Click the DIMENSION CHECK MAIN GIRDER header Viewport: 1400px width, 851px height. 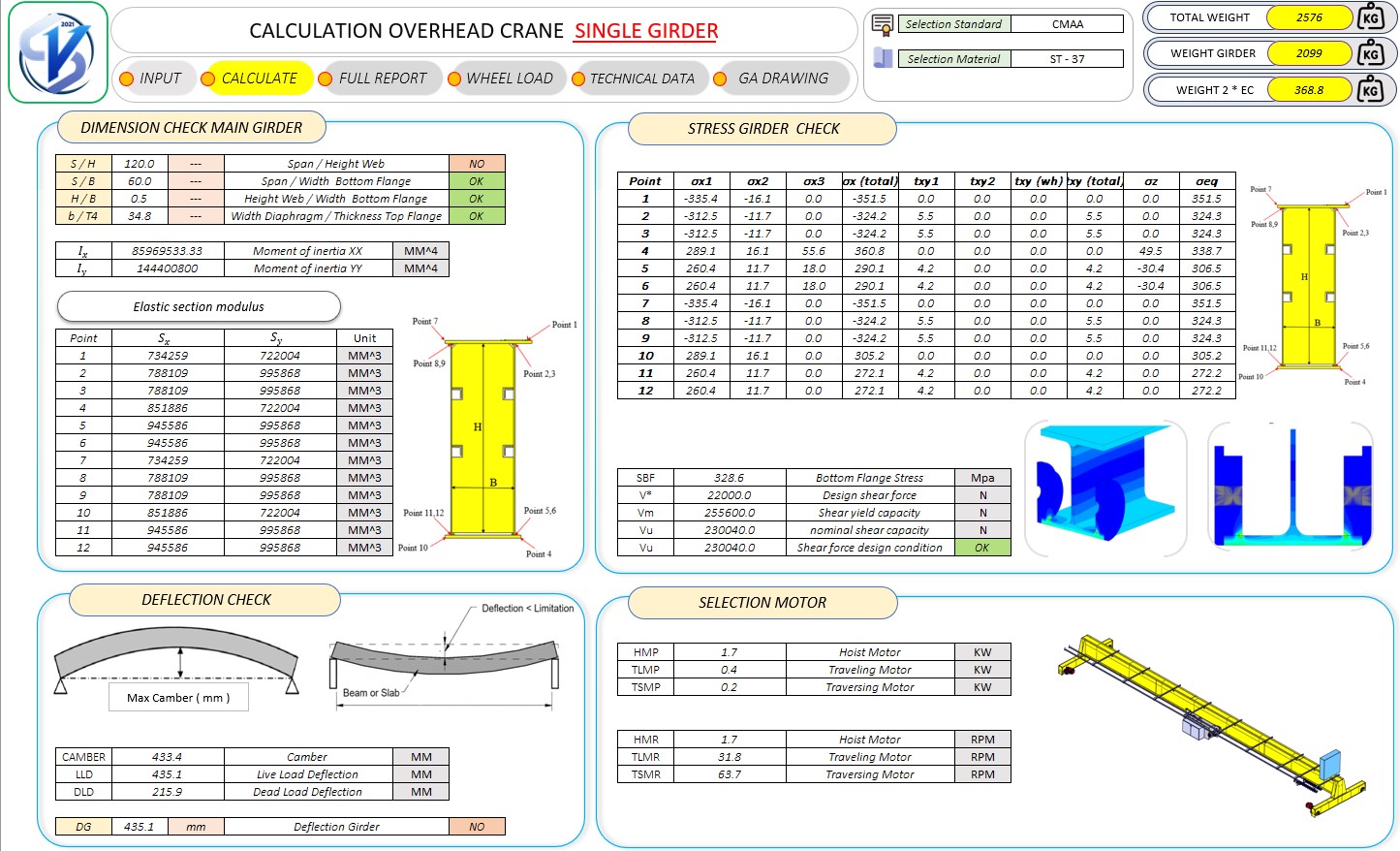coord(191,128)
